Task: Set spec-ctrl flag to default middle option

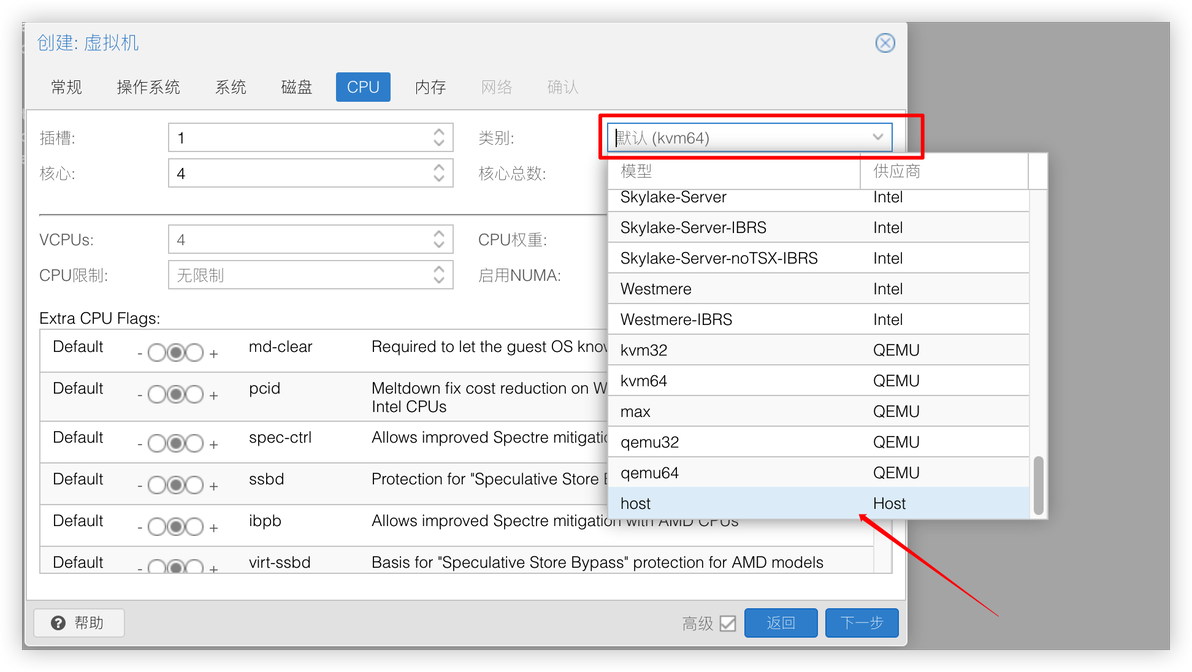Action: [x=176, y=443]
